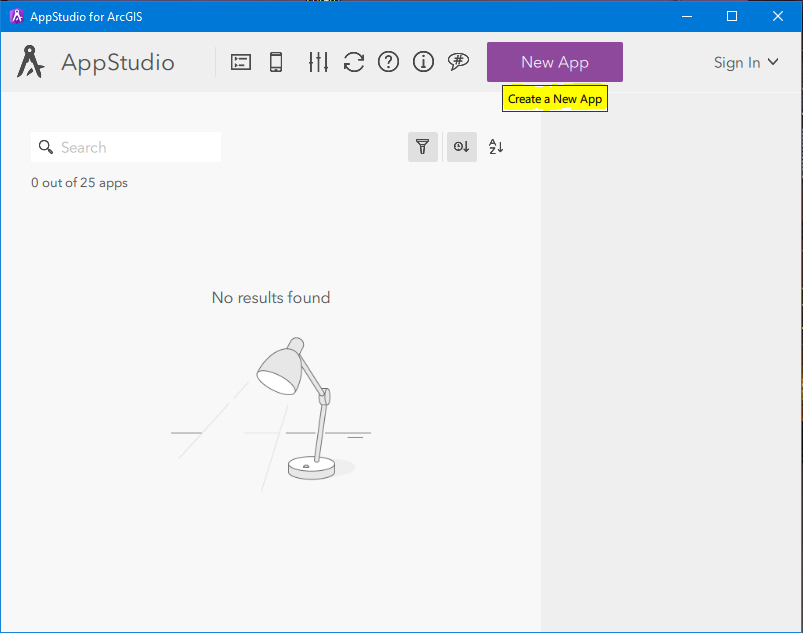Click the AppStudio title bar app icon
803x633 pixels.
coord(16,16)
